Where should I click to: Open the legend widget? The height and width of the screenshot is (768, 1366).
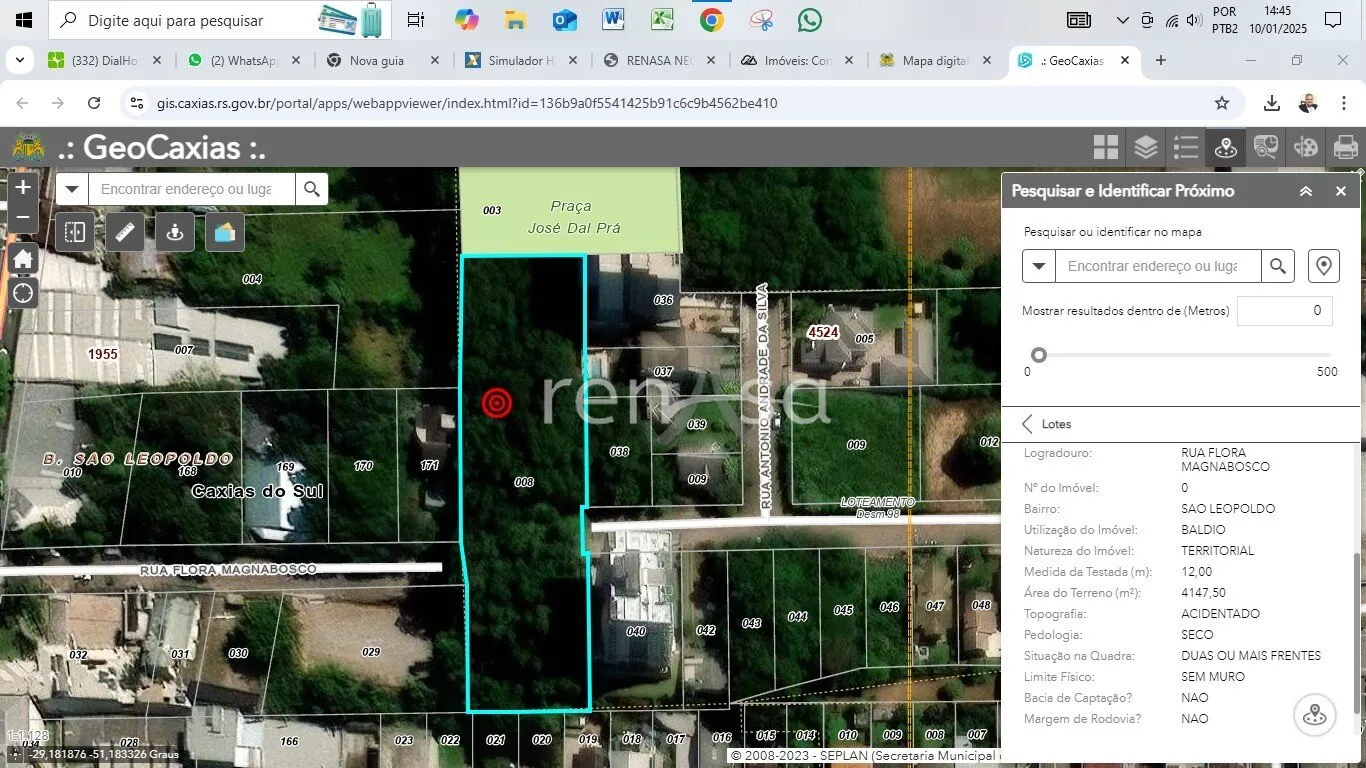(x=1186, y=148)
